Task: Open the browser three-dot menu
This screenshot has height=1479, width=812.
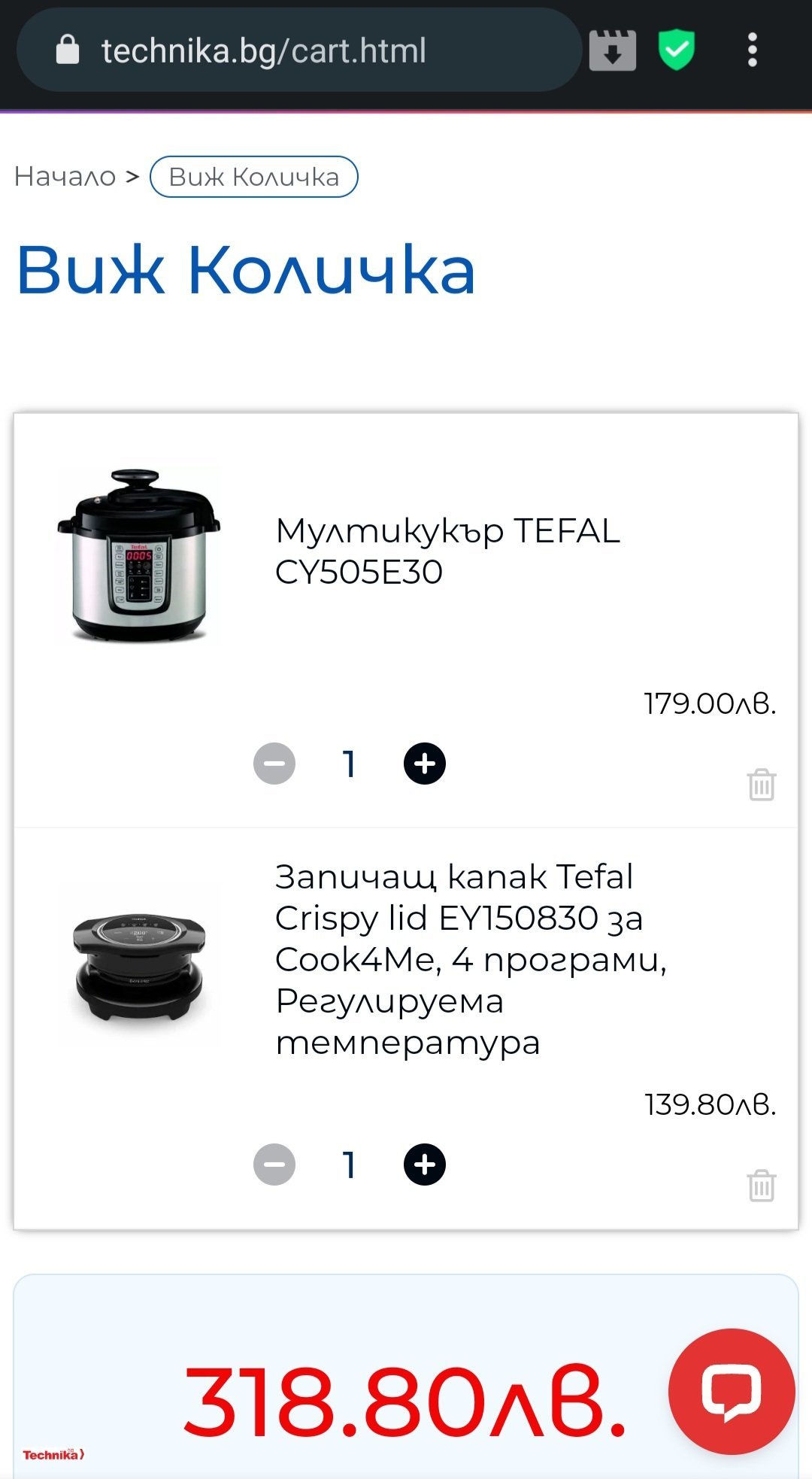Action: pos(752,50)
